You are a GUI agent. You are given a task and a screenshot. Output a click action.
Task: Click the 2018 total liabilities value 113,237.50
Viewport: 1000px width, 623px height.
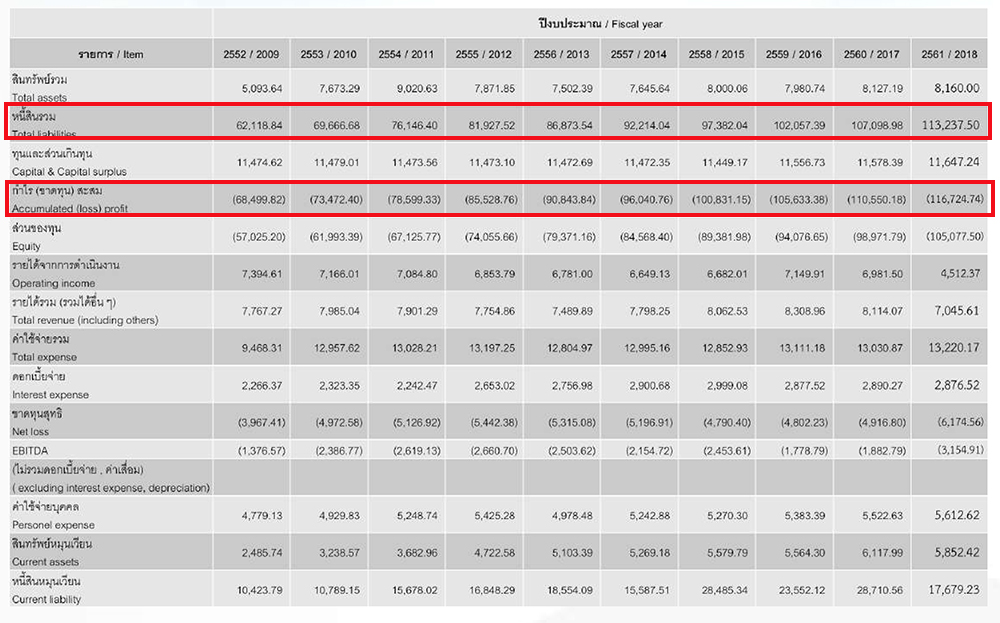coord(952,126)
